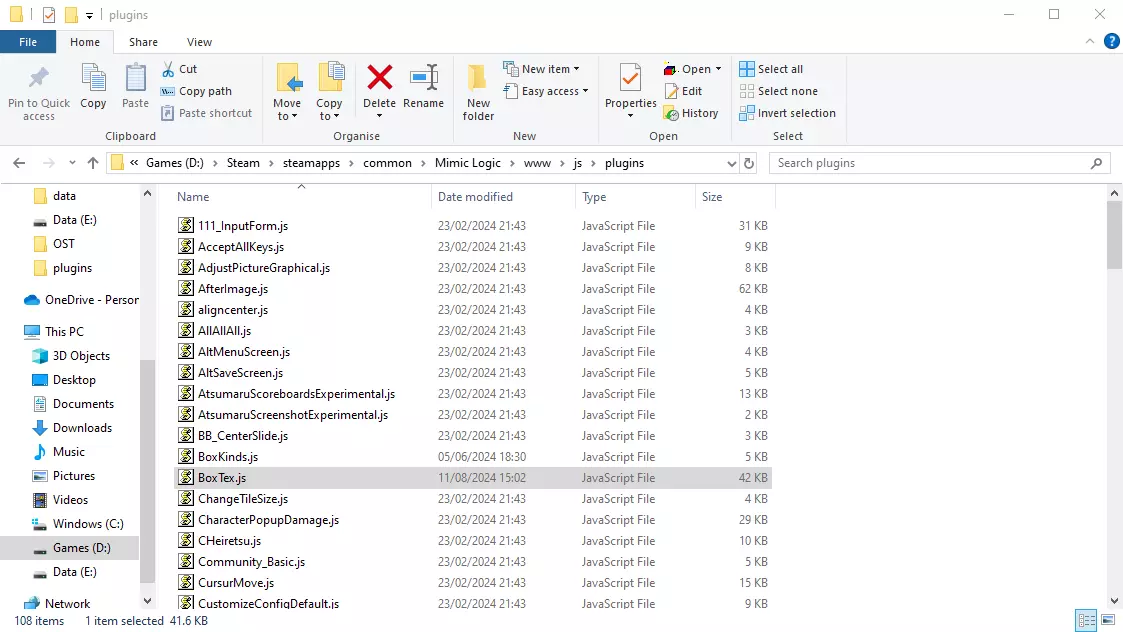Screen dimensions: 1123x632
Task: Open recent locations dropdown arrow
Action: coord(72,163)
